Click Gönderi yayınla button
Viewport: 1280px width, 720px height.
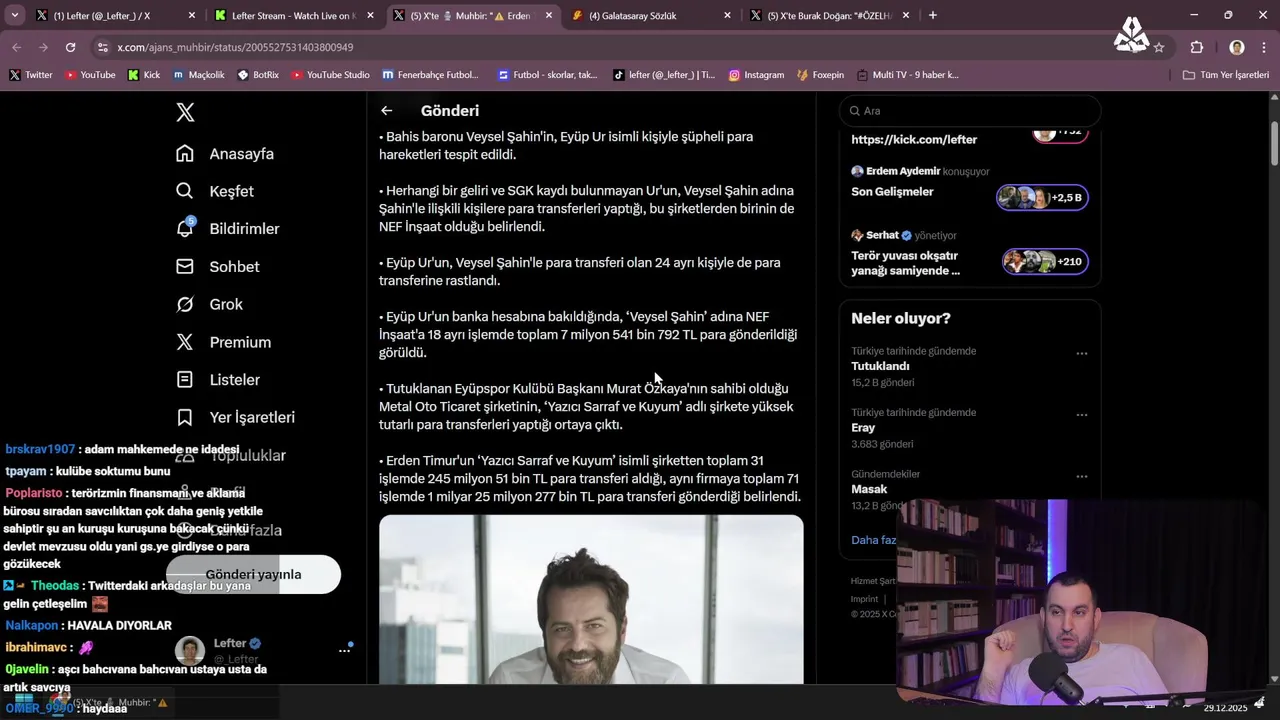point(253,575)
